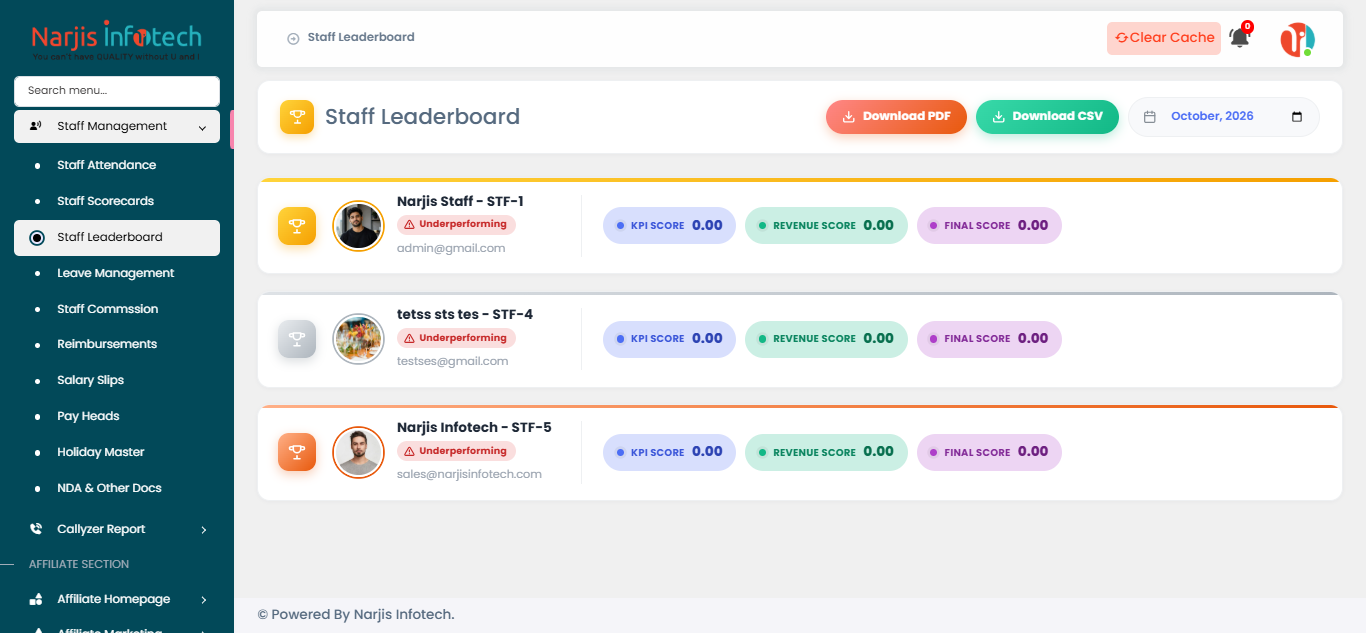This screenshot has height=633, width=1366.
Task: Open the calendar picker icon in month field
Action: tap(1297, 117)
